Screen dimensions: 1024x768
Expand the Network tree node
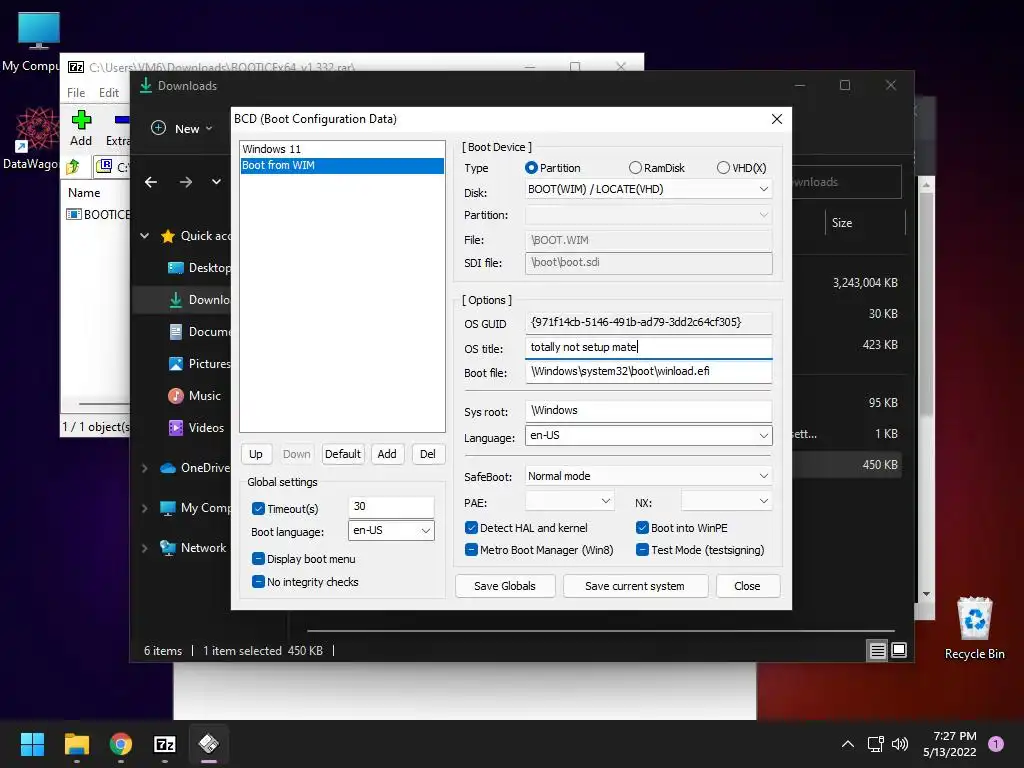(144, 548)
